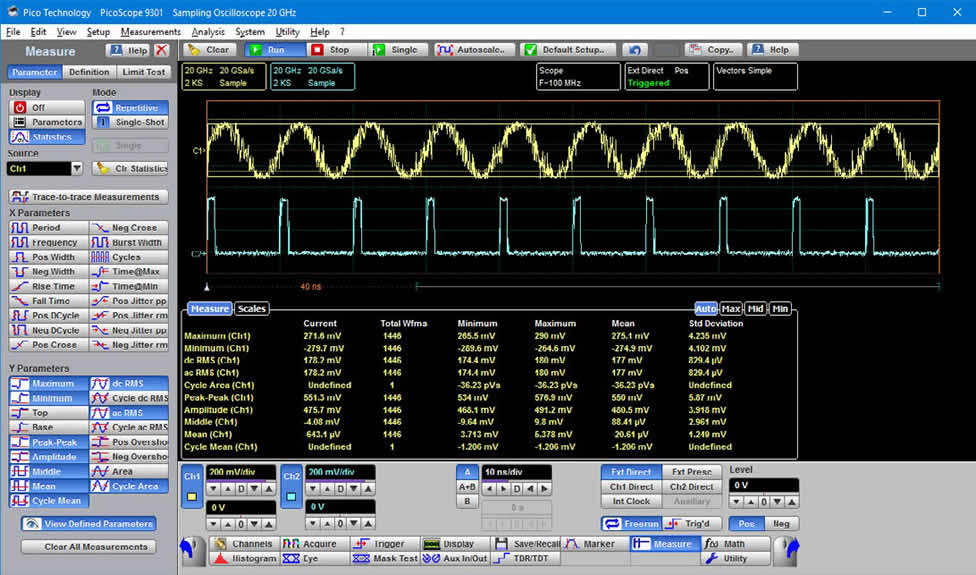Select Single-Shot measurement mode

point(131,122)
